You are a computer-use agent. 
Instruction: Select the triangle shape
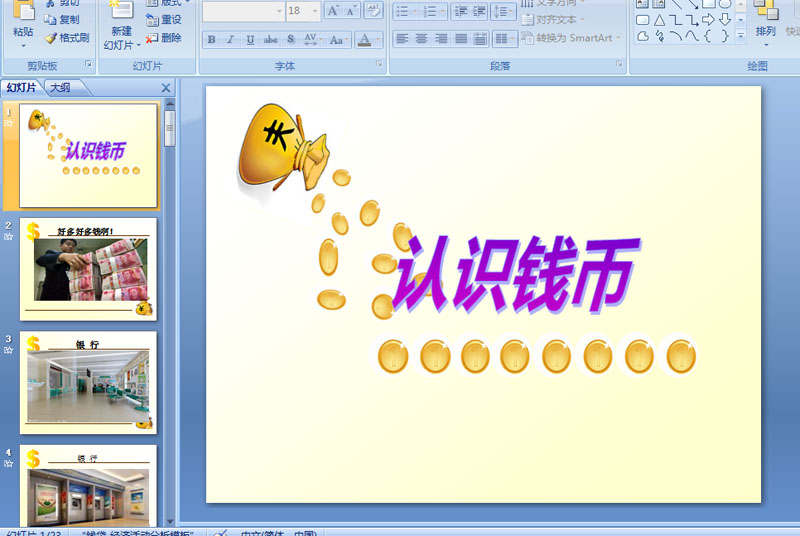(659, 20)
